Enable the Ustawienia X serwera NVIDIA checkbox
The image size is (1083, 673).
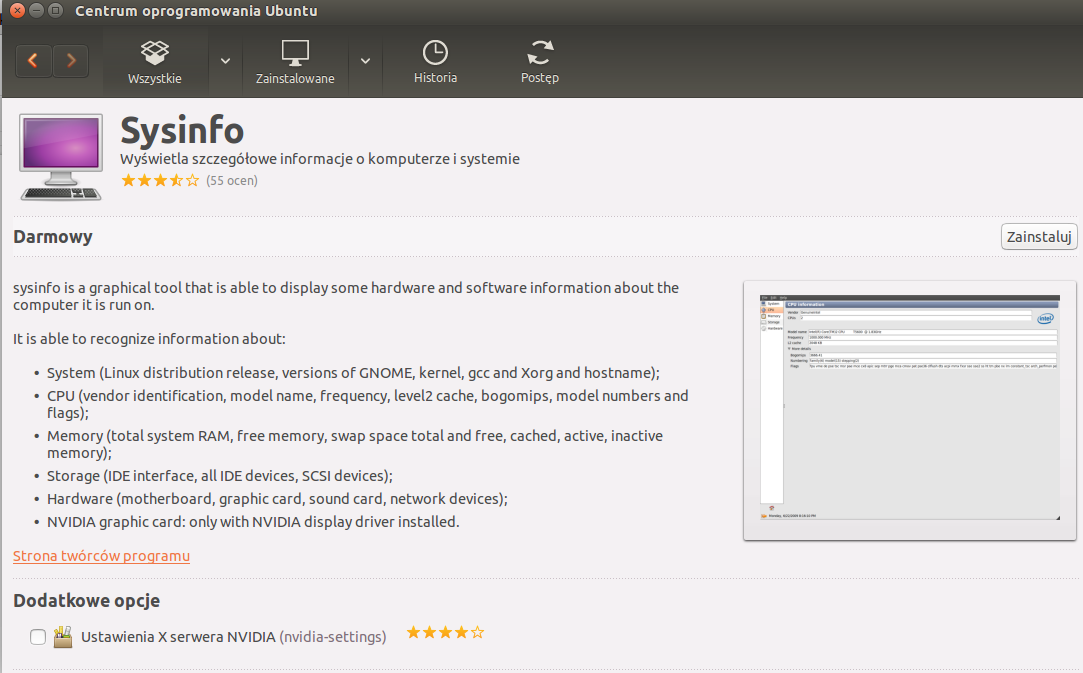pos(38,637)
